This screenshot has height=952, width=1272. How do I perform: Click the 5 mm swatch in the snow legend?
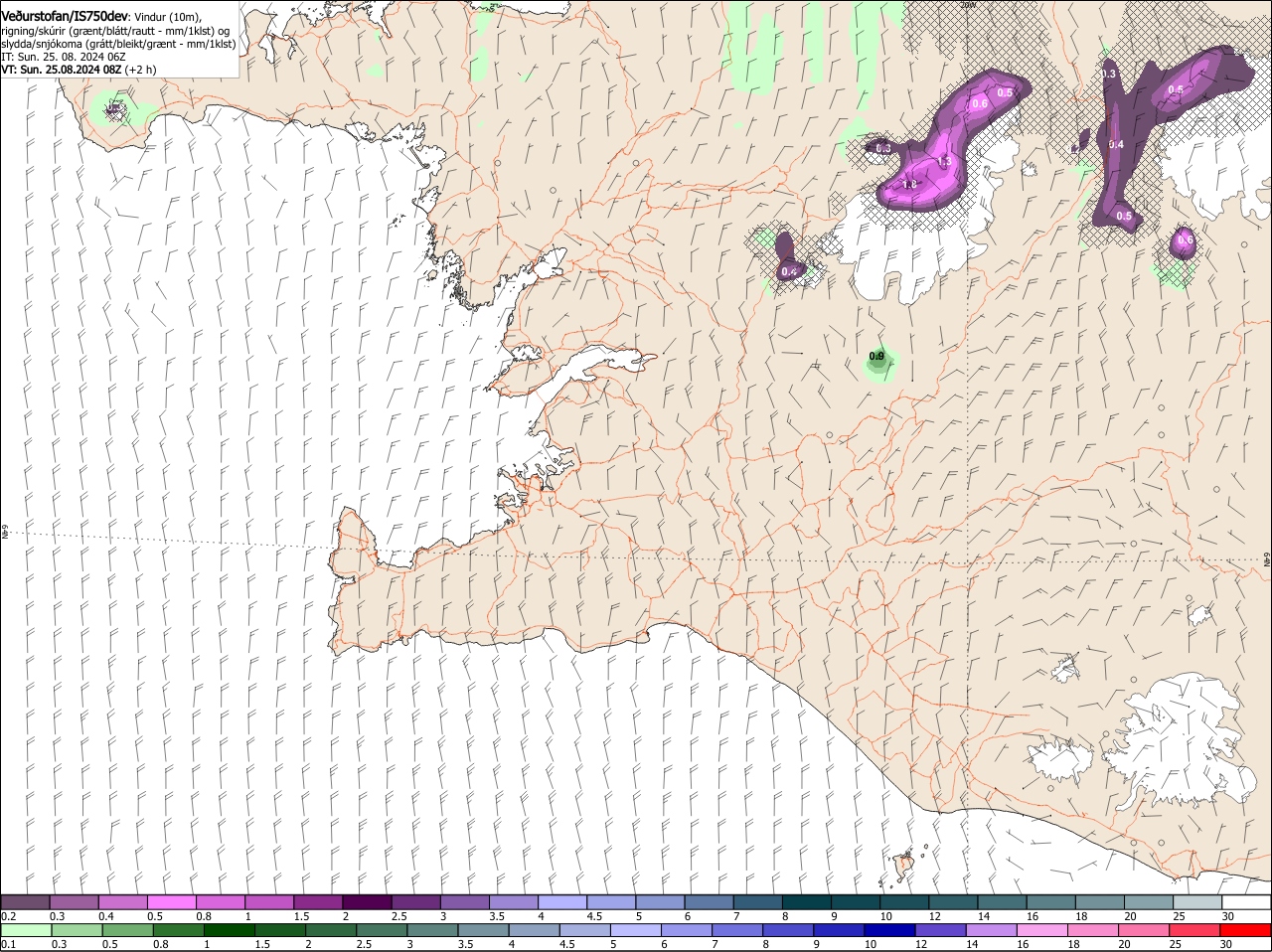(658, 902)
